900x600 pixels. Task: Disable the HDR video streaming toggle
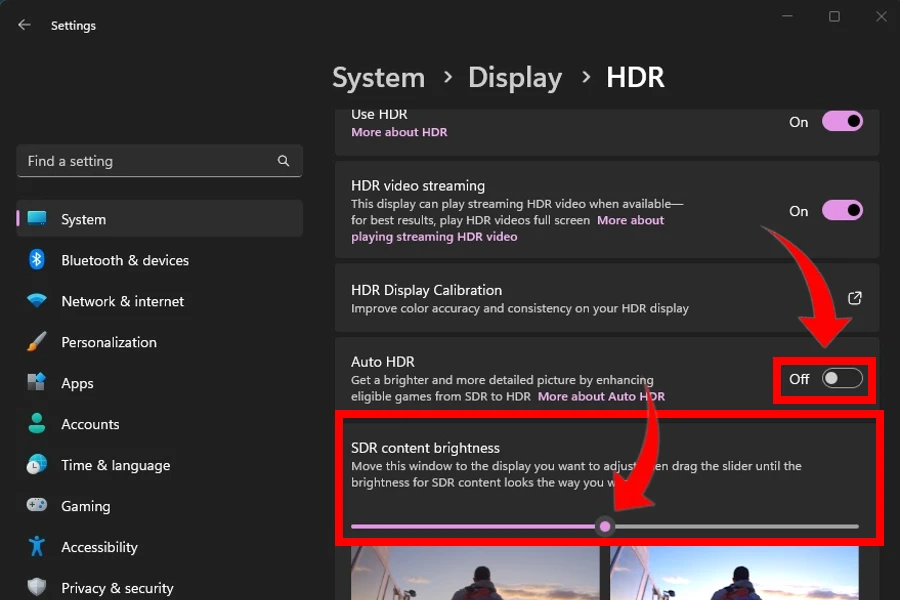(842, 210)
